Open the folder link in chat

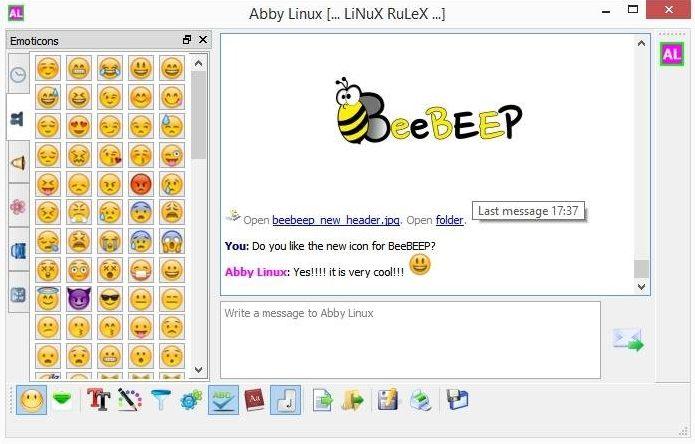click(449, 220)
